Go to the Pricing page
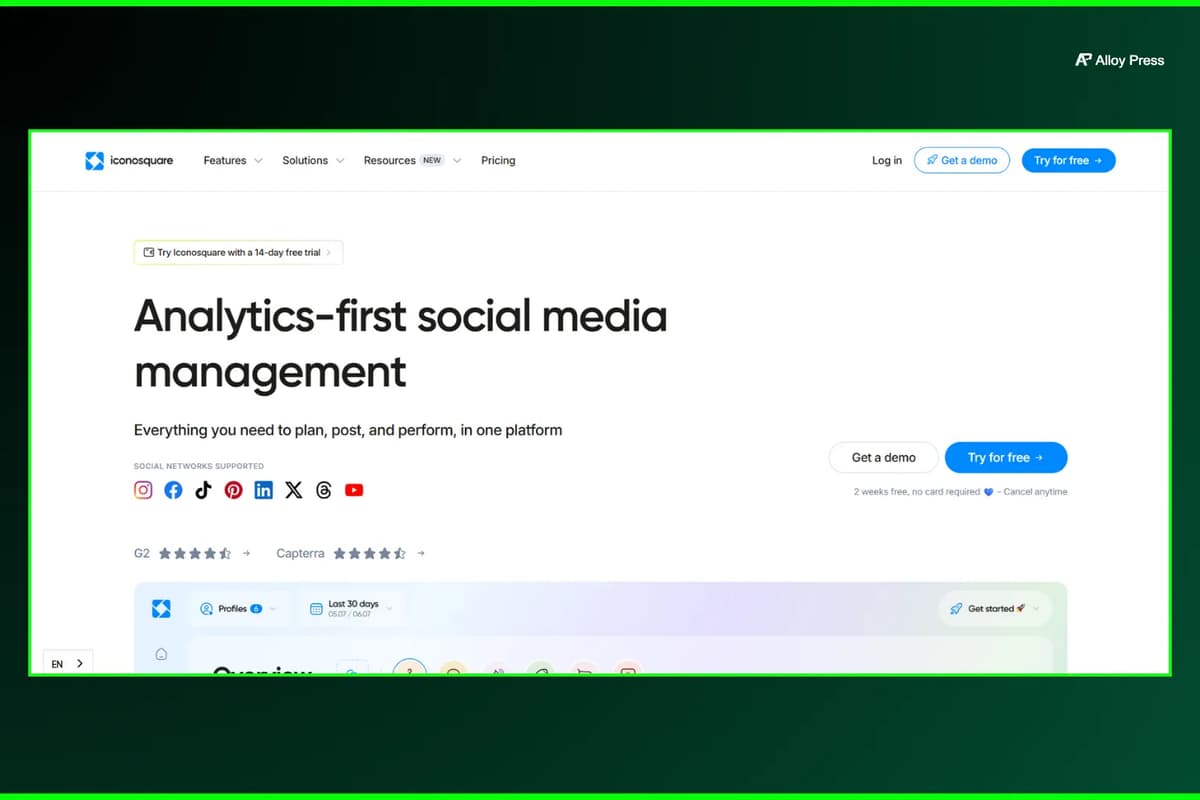Viewport: 1200px width, 800px height. pyautogui.click(x=498, y=160)
